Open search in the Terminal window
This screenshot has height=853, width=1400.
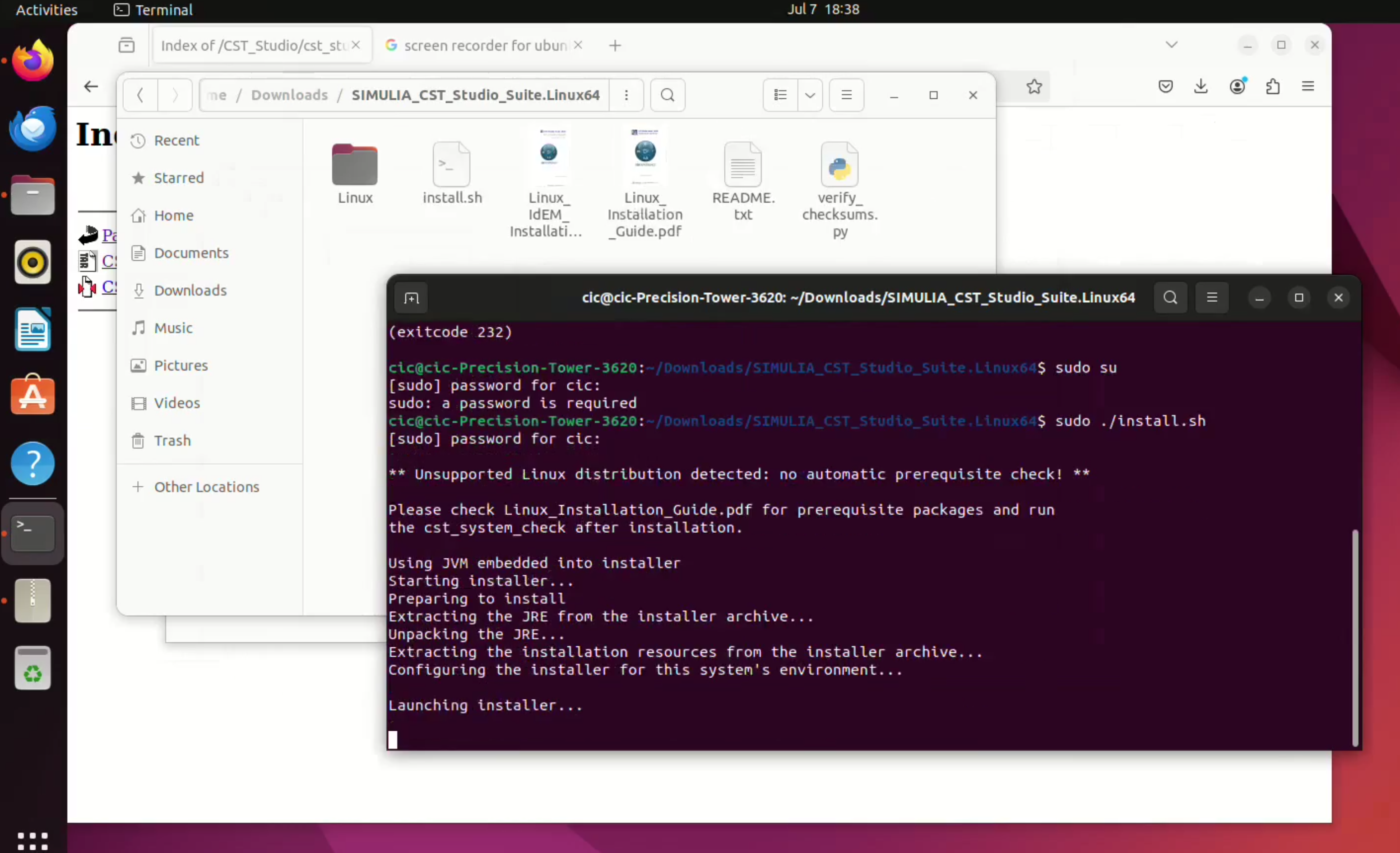[1170, 298]
